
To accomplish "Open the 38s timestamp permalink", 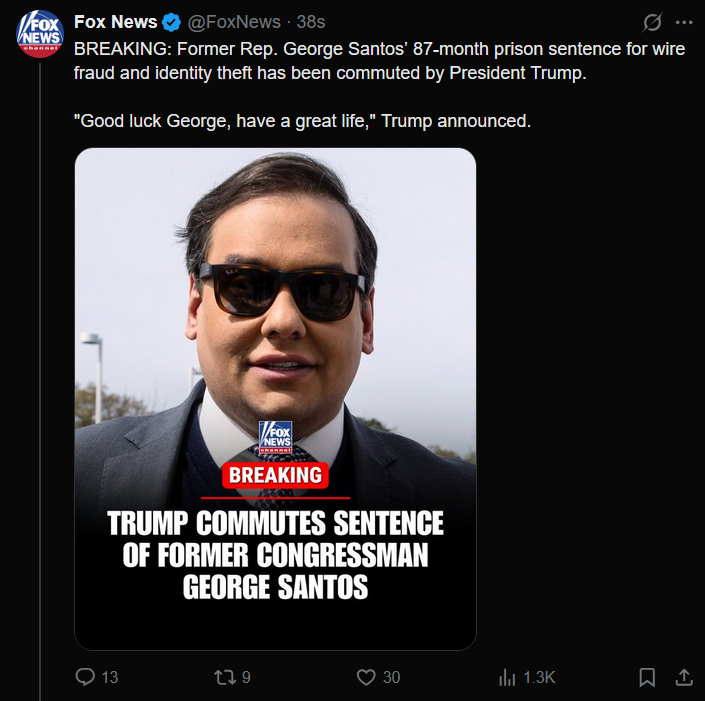I will pyautogui.click(x=311, y=22).
